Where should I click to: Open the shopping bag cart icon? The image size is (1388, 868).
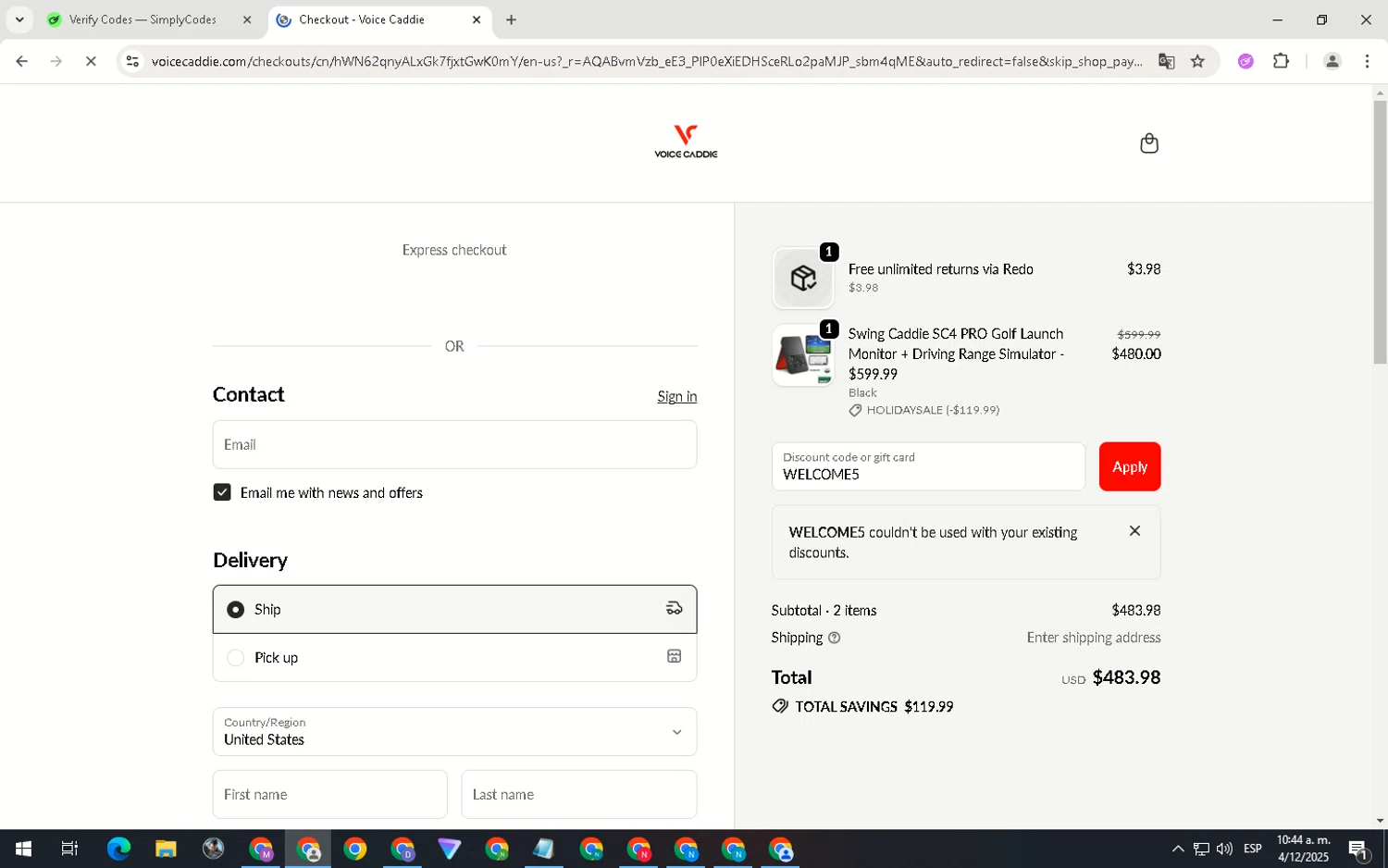pos(1148,143)
